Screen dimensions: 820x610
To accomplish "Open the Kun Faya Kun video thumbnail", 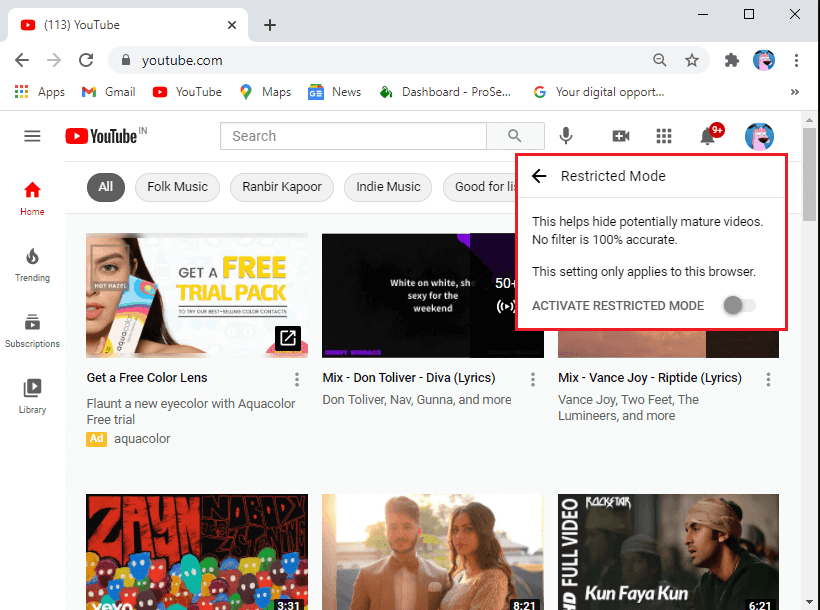I will pos(668,552).
